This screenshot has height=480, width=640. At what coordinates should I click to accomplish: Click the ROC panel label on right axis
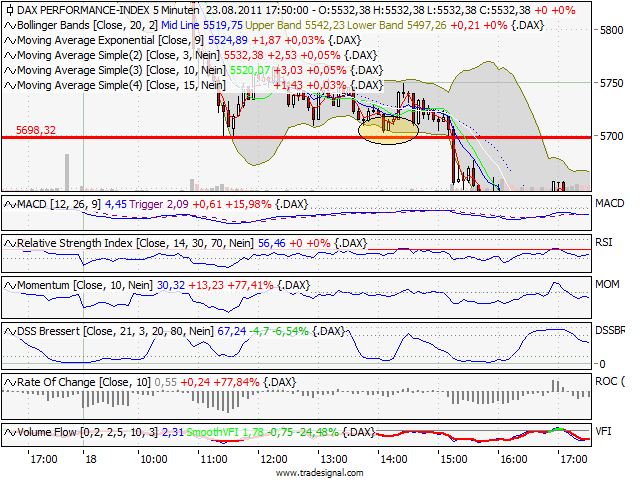(x=609, y=381)
